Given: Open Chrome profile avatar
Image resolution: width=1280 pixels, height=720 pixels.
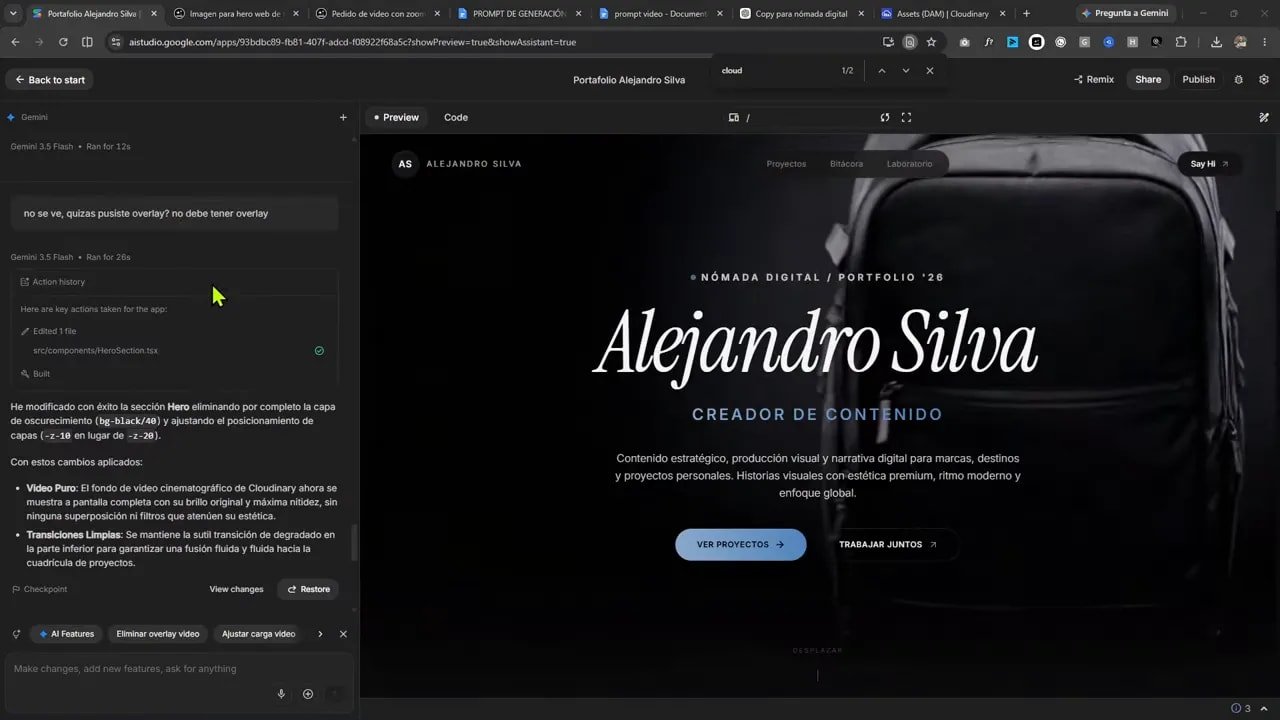Looking at the screenshot, I should click(1241, 42).
